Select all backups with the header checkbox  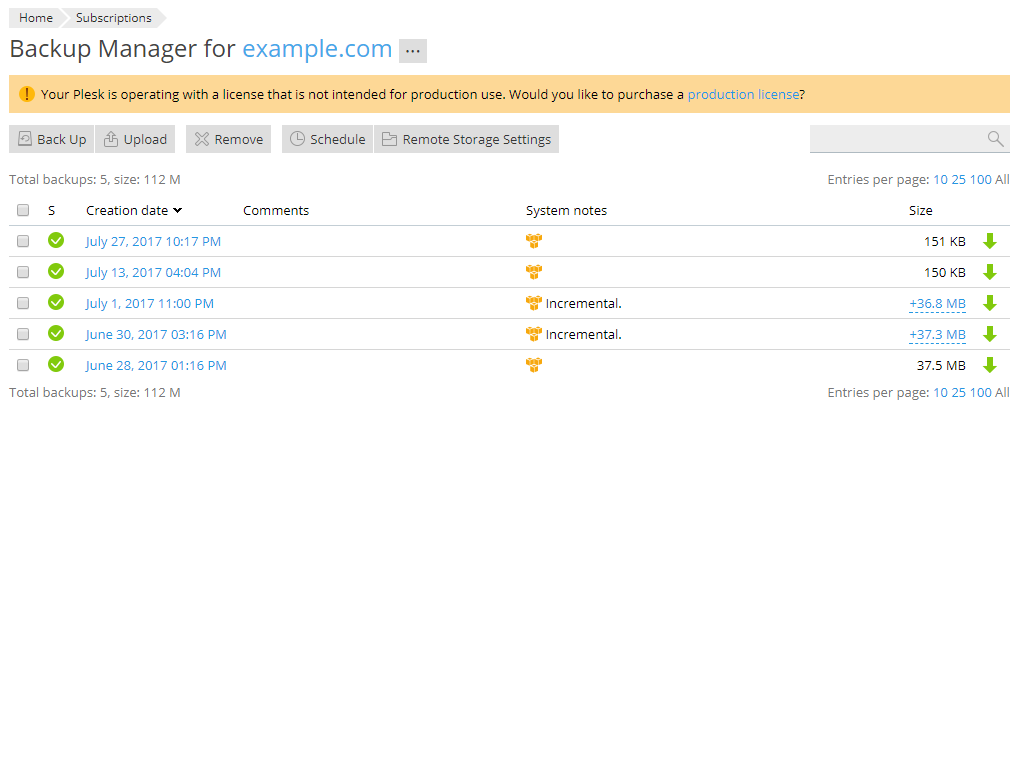tap(23, 210)
